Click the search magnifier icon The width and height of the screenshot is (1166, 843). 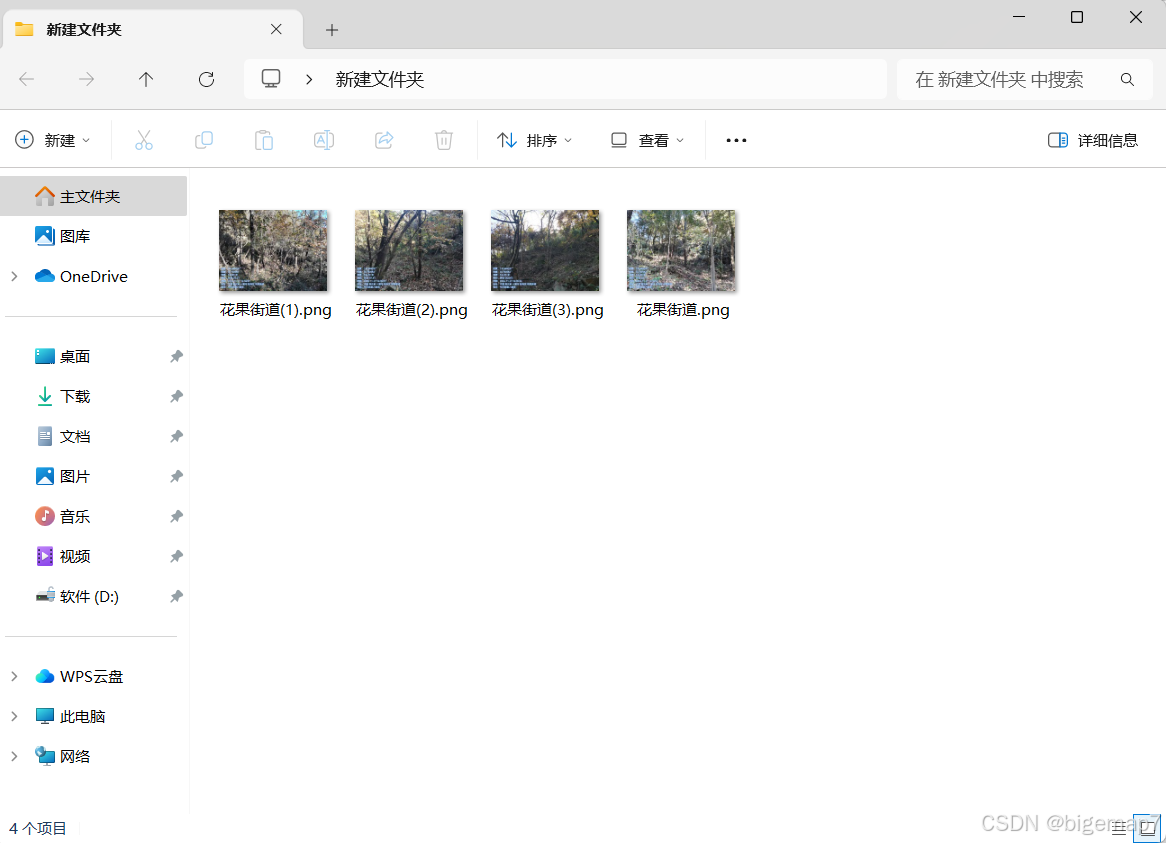[1127, 80]
